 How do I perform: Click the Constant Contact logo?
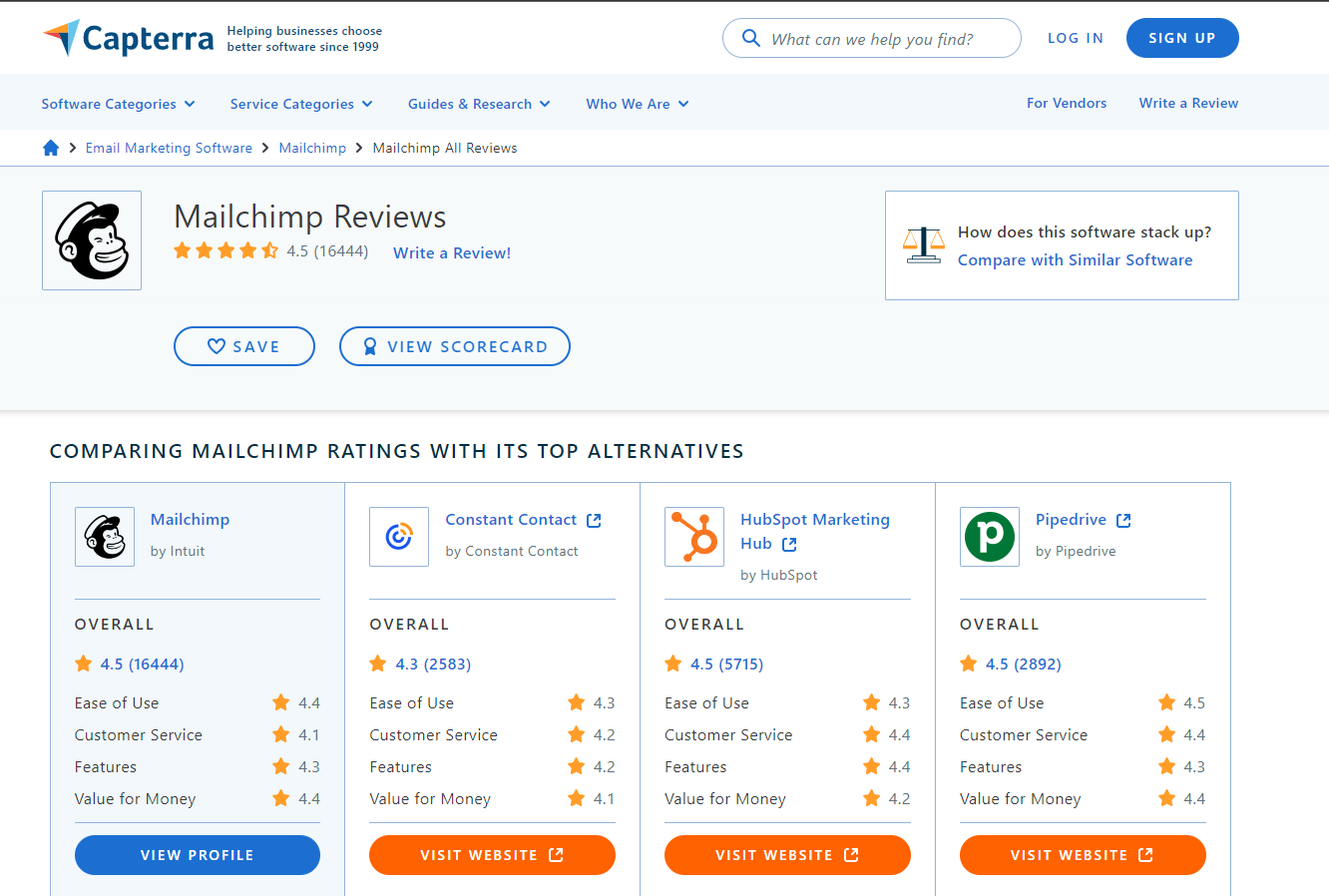click(399, 537)
